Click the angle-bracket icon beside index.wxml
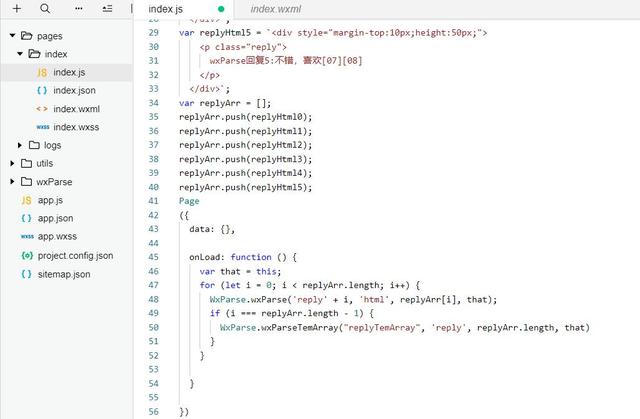 click(42, 109)
